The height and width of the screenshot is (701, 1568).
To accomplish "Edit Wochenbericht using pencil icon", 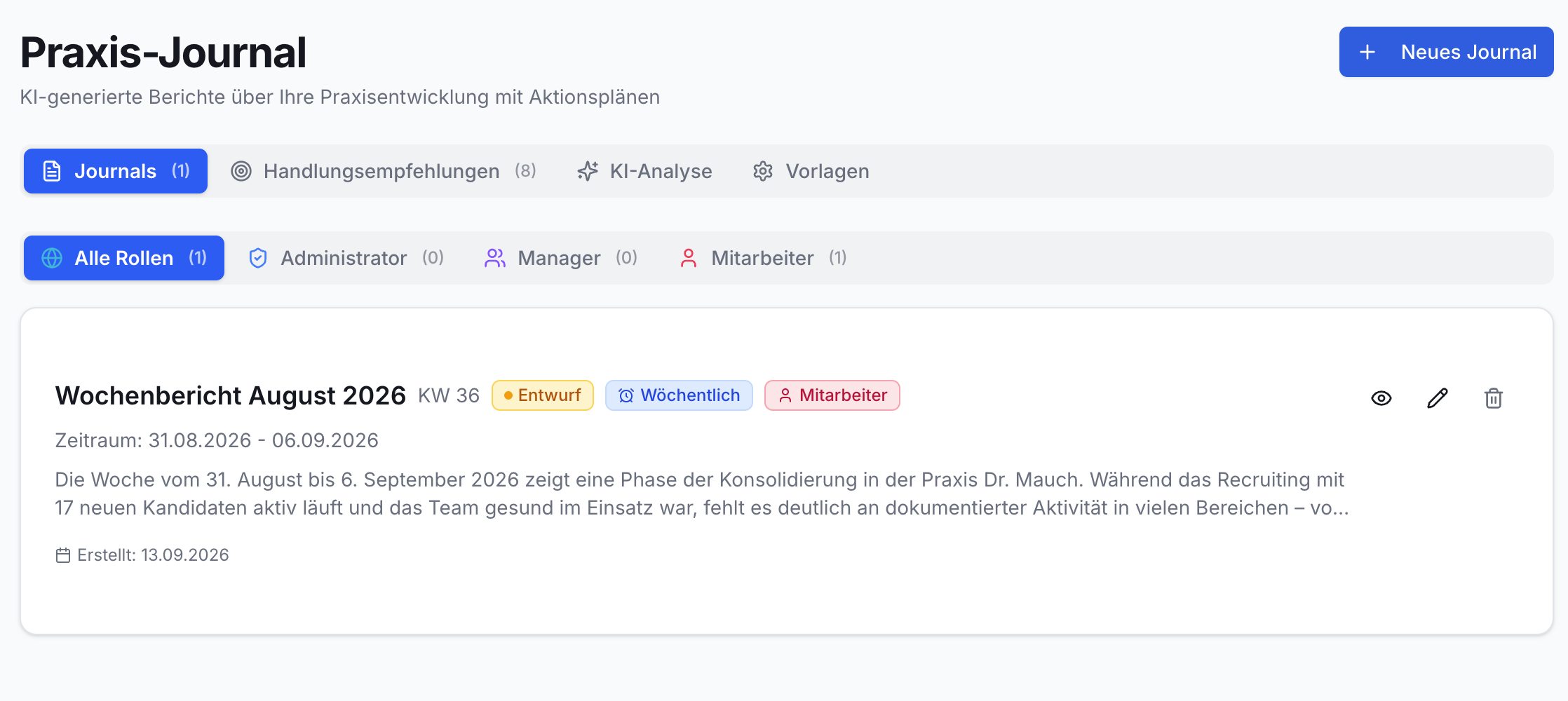I will pyautogui.click(x=1438, y=398).
